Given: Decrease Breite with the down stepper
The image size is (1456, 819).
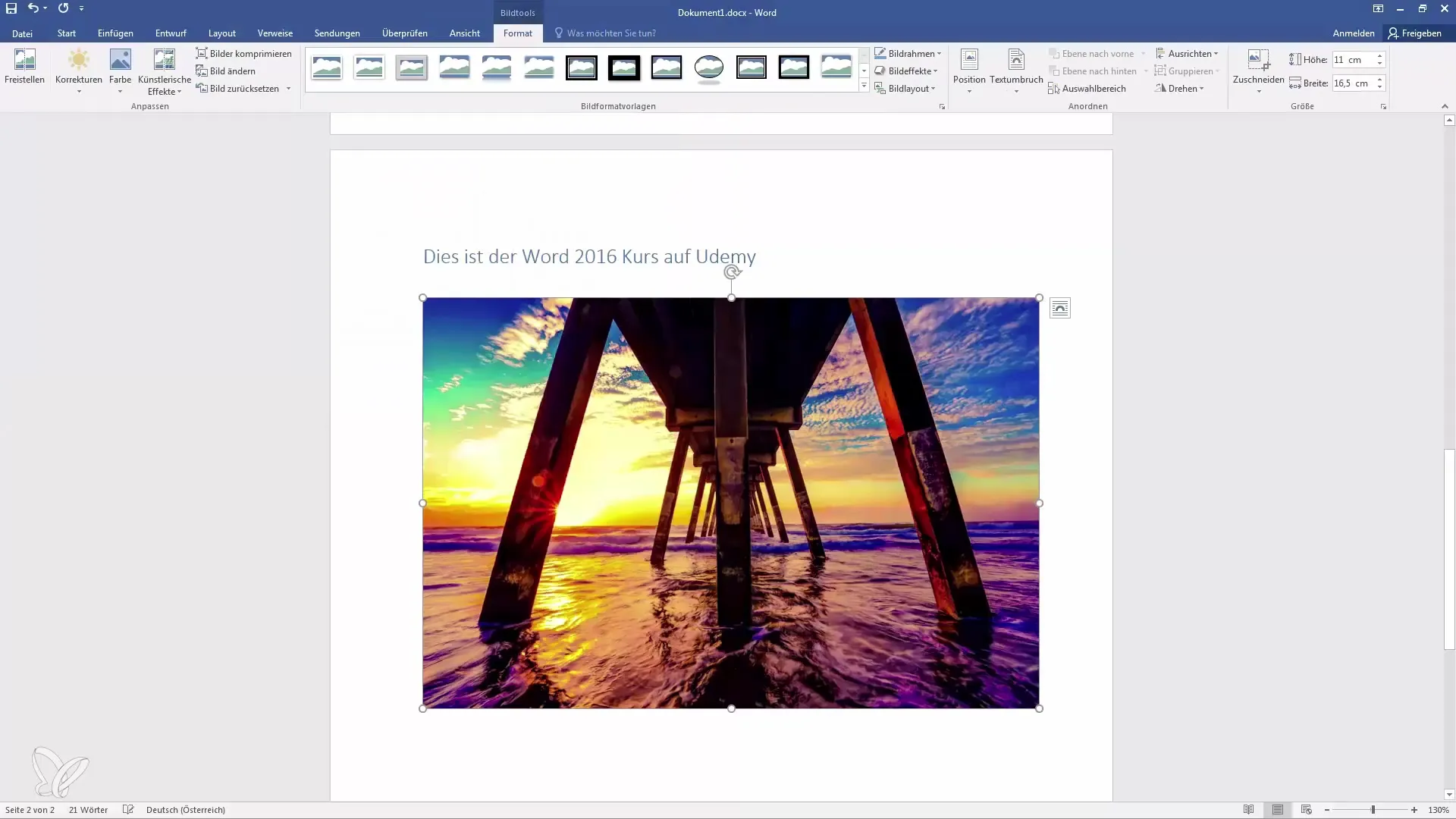Looking at the screenshot, I should [x=1380, y=87].
